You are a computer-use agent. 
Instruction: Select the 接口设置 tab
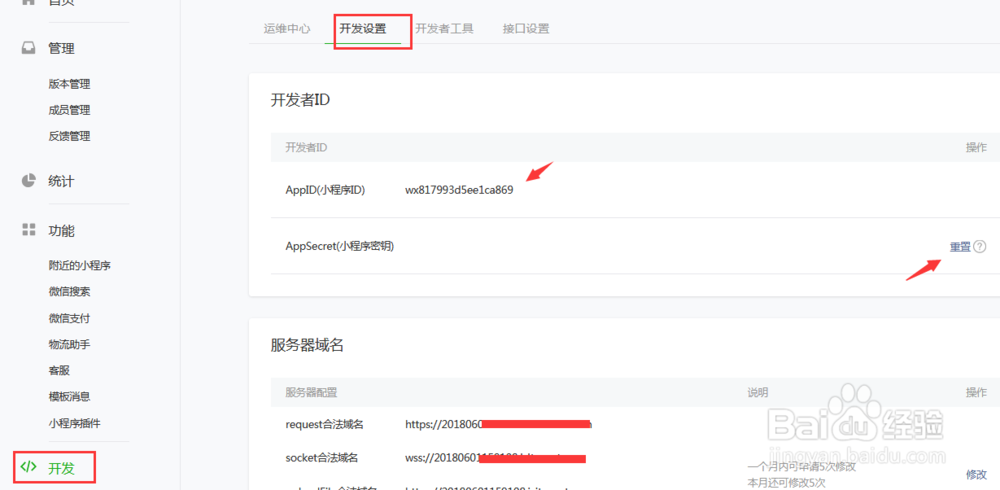click(x=526, y=29)
